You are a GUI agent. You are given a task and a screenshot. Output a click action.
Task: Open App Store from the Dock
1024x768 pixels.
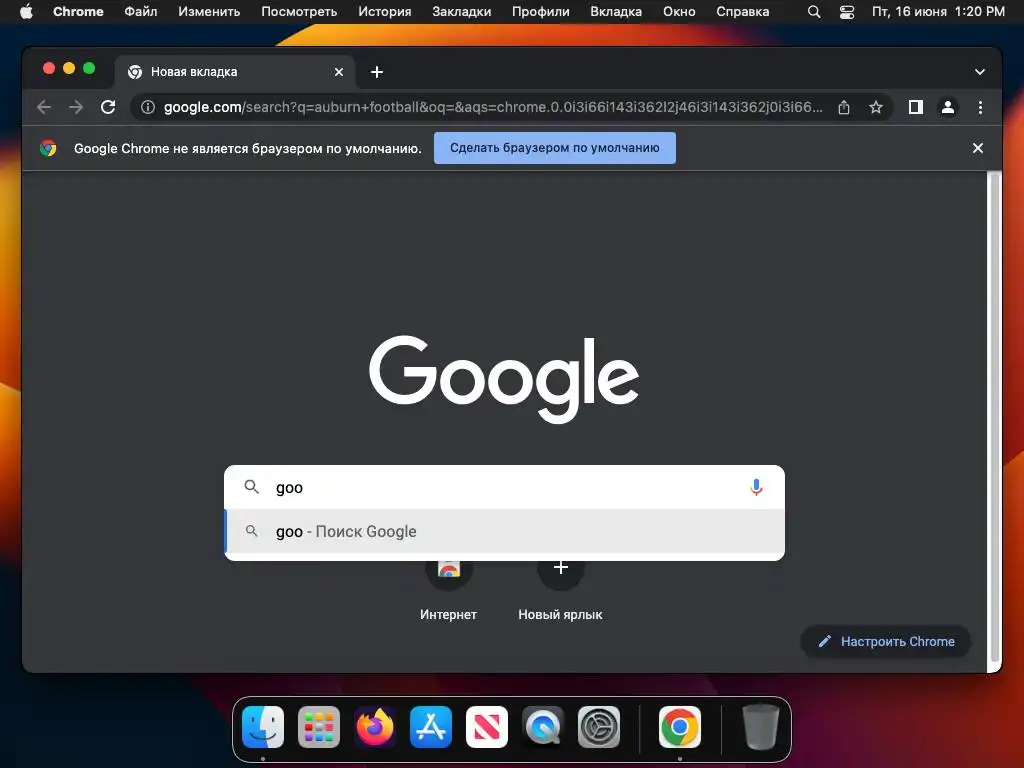click(x=430, y=727)
